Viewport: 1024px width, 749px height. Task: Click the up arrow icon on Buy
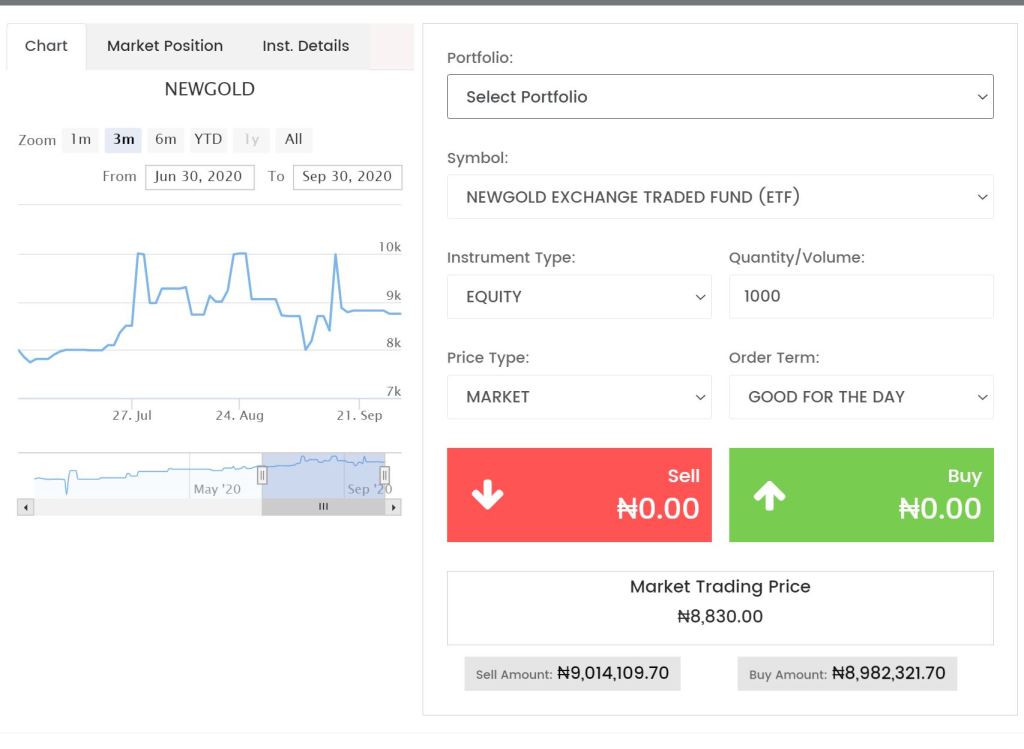pos(769,495)
